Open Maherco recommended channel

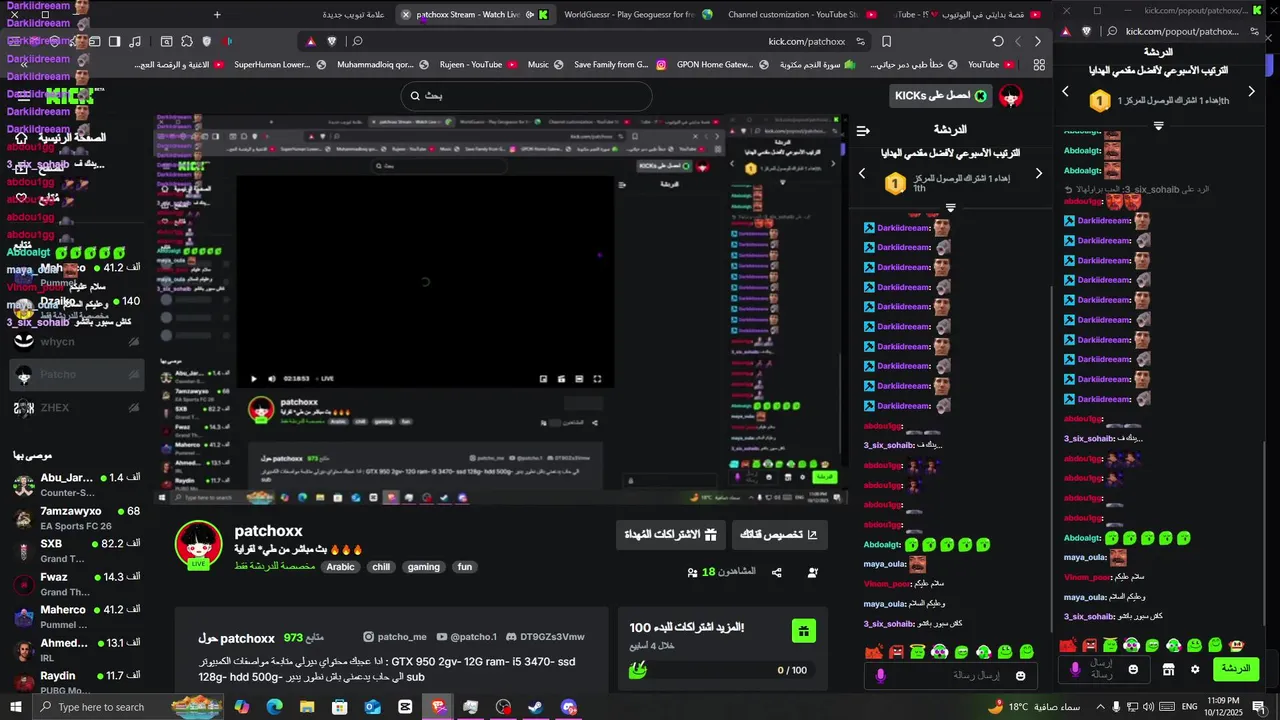coord(77,617)
